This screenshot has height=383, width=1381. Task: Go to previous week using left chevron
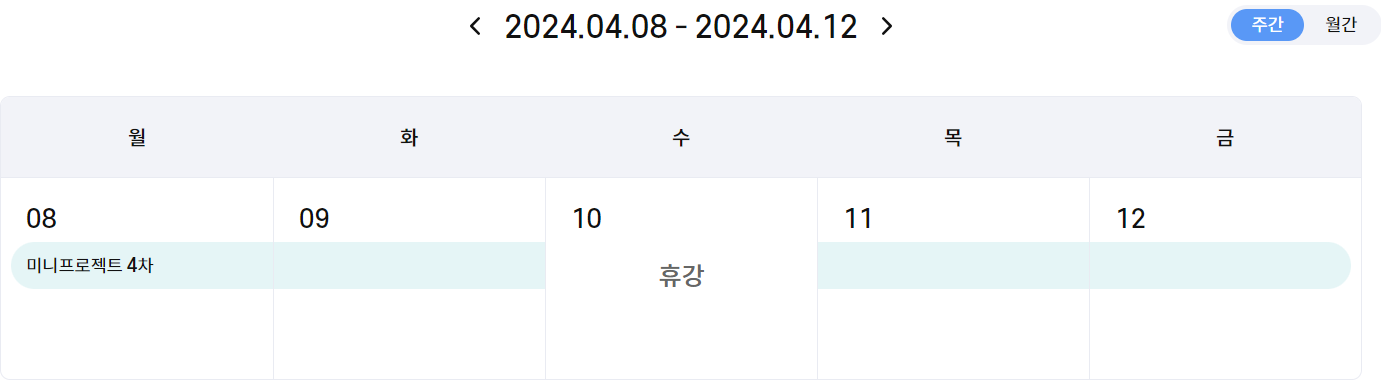click(475, 27)
